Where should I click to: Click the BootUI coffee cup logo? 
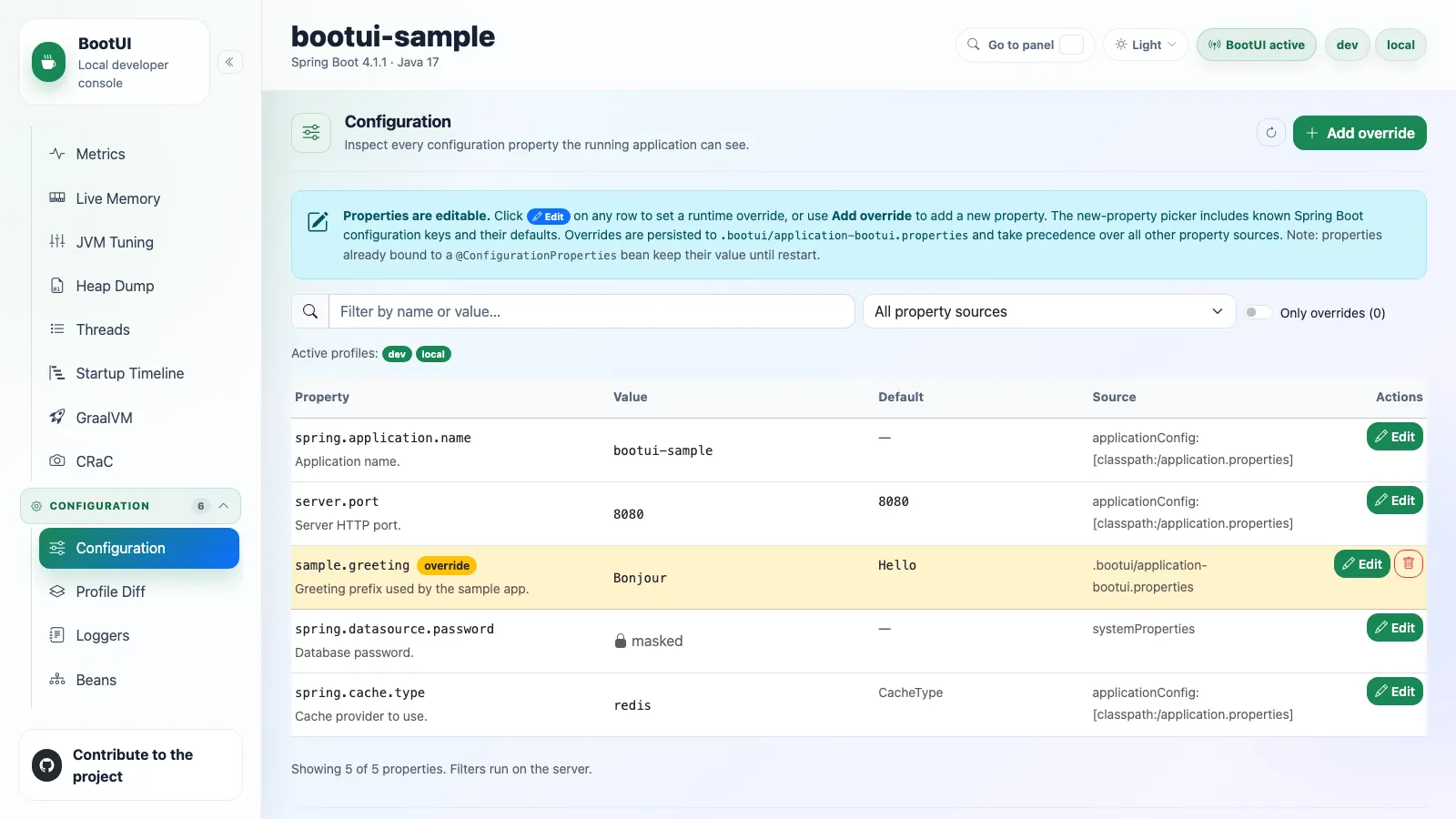click(x=49, y=62)
